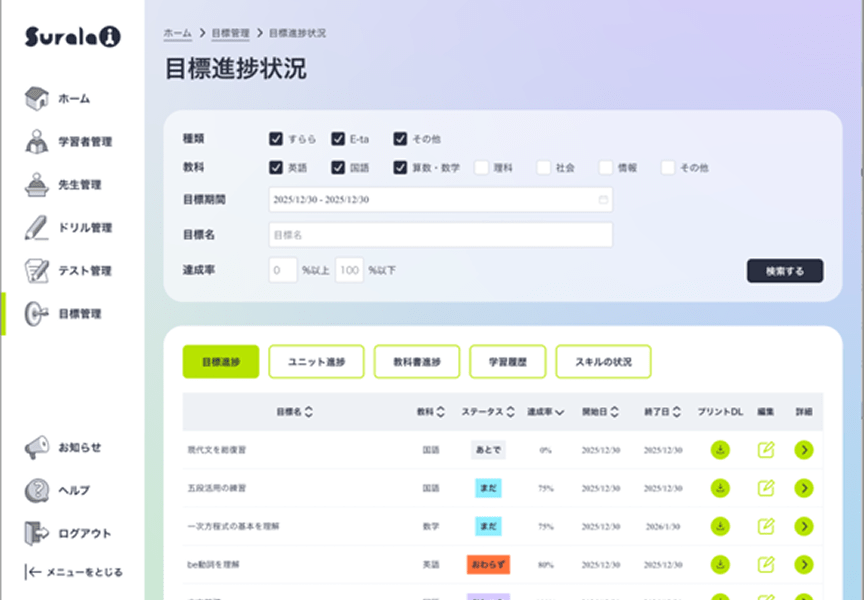The height and width of the screenshot is (600, 864).
Task: Click inside the 目標名 input field
Action: point(440,235)
